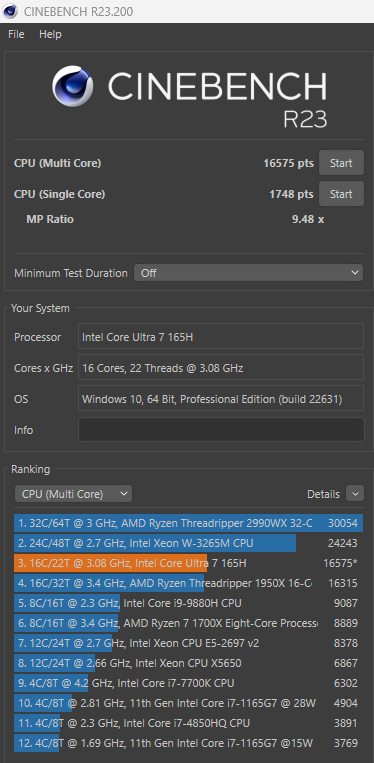Select the Threadripper 1950X ranking entry

point(188,583)
